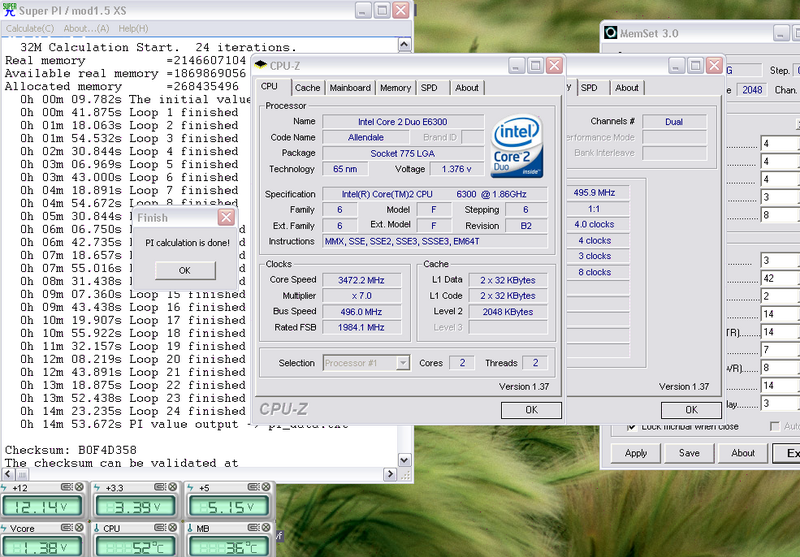The height and width of the screenshot is (557, 800).
Task: Close the +5 voltage gadget
Action: (266, 487)
